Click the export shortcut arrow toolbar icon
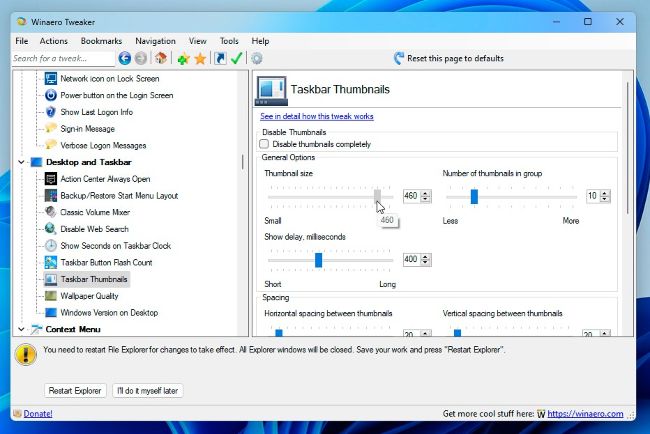The width and height of the screenshot is (650, 434). pos(221,58)
